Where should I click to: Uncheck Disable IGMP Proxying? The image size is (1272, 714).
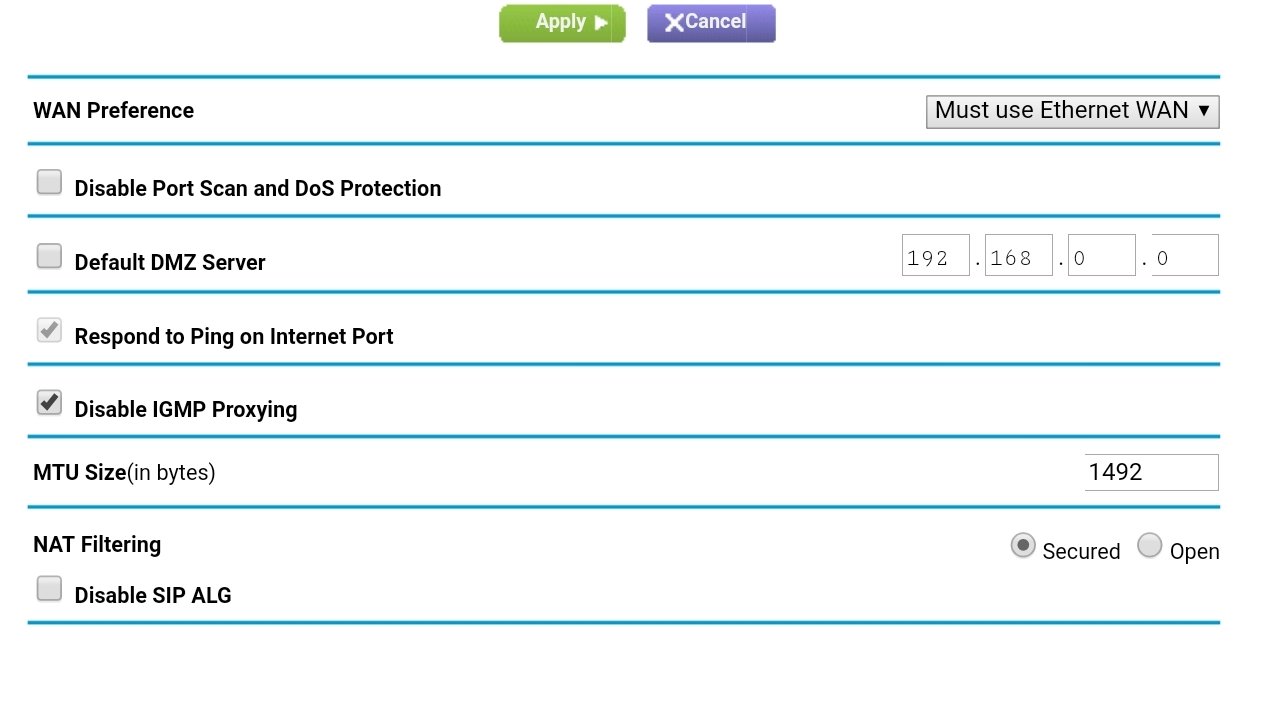(49, 403)
